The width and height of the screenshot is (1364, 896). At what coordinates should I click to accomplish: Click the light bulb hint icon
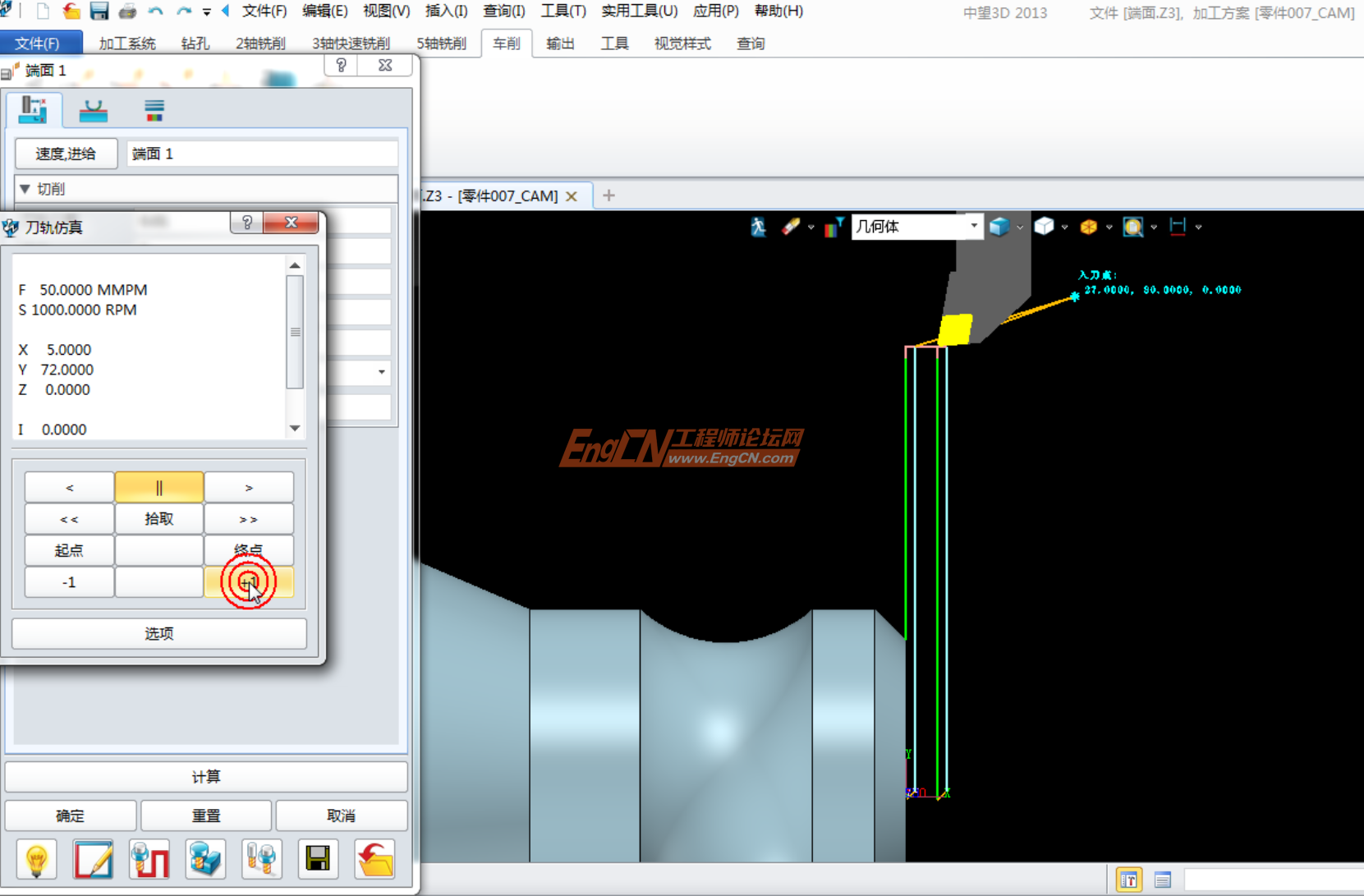point(36,859)
